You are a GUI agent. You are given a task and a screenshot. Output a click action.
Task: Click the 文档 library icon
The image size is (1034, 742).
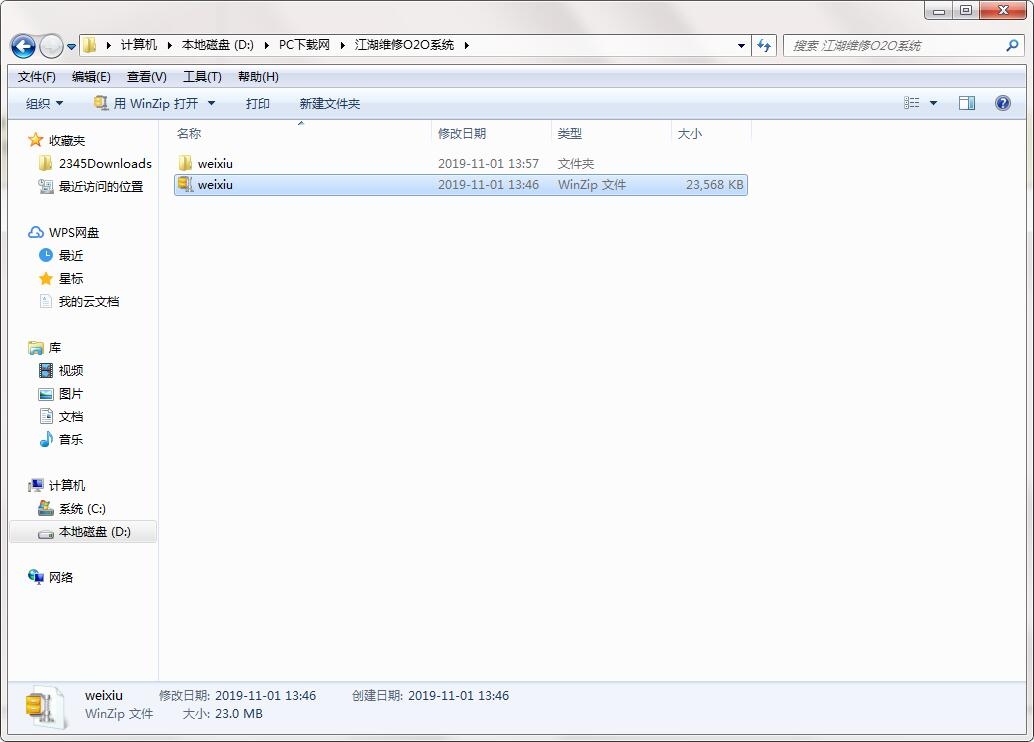tap(46, 416)
